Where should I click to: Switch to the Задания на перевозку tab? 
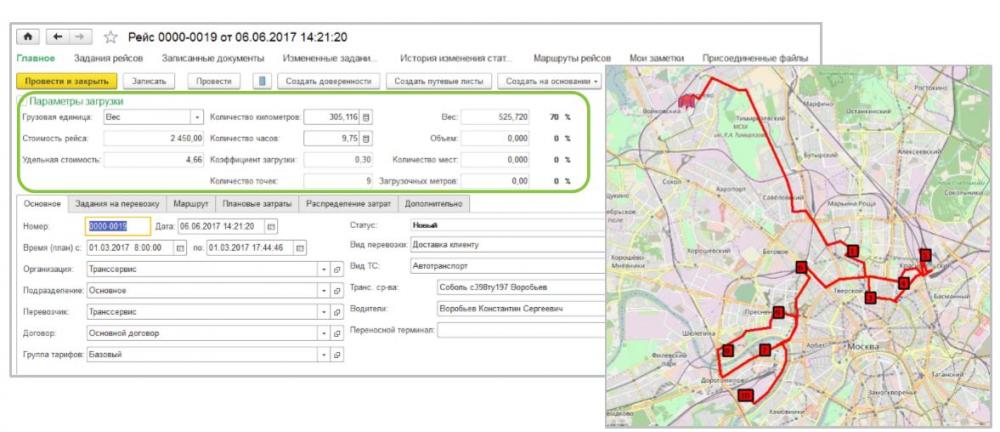click(x=117, y=204)
